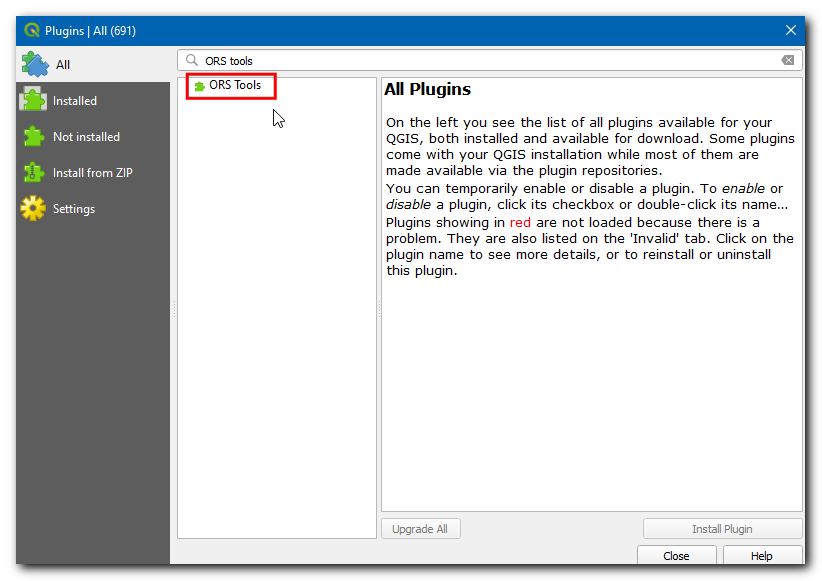Click the splitter between sidebar and plugin list
This screenshot has height=581, width=822.
click(x=174, y=310)
